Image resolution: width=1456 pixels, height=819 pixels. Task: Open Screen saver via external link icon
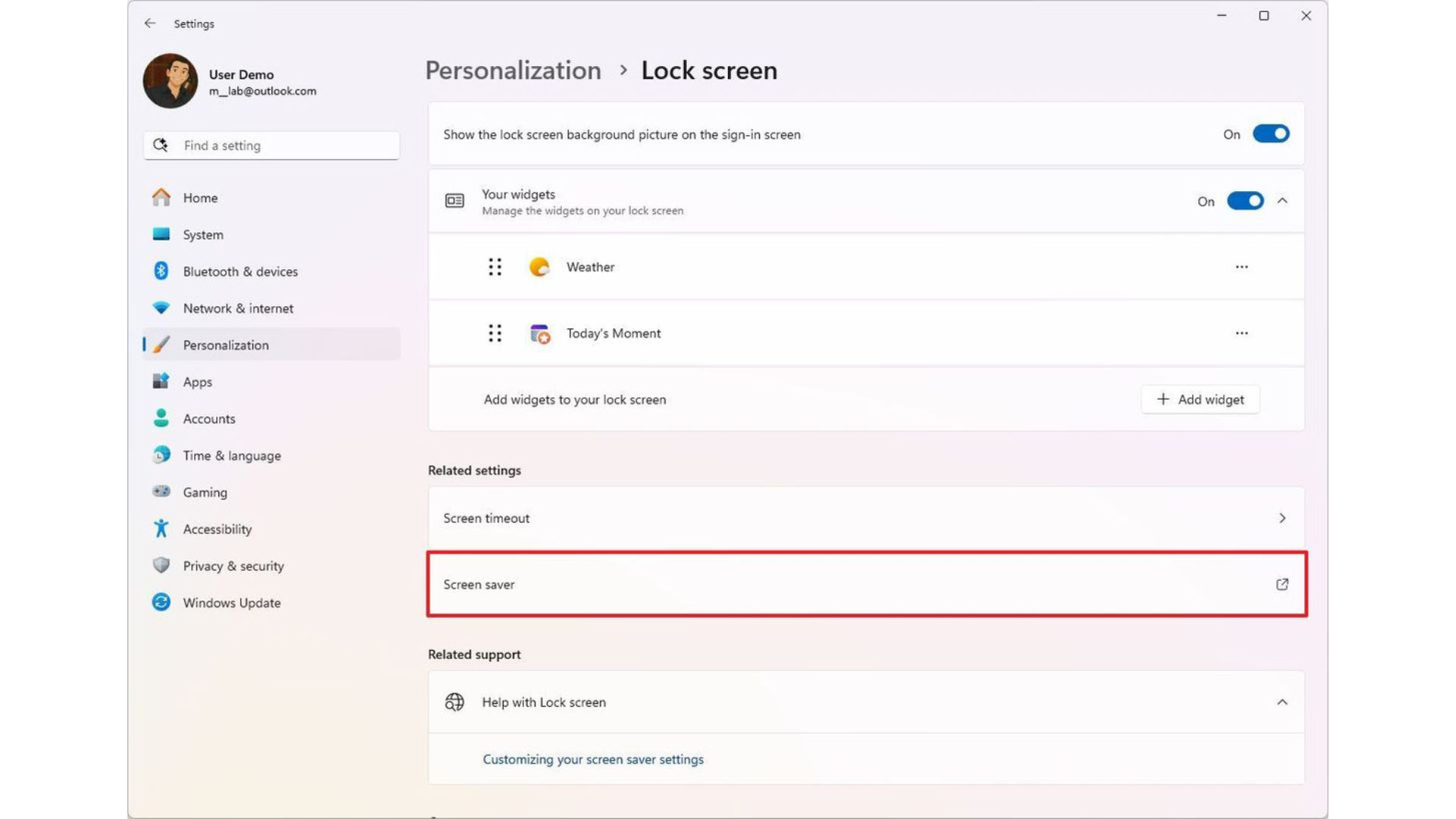pyautogui.click(x=1282, y=584)
